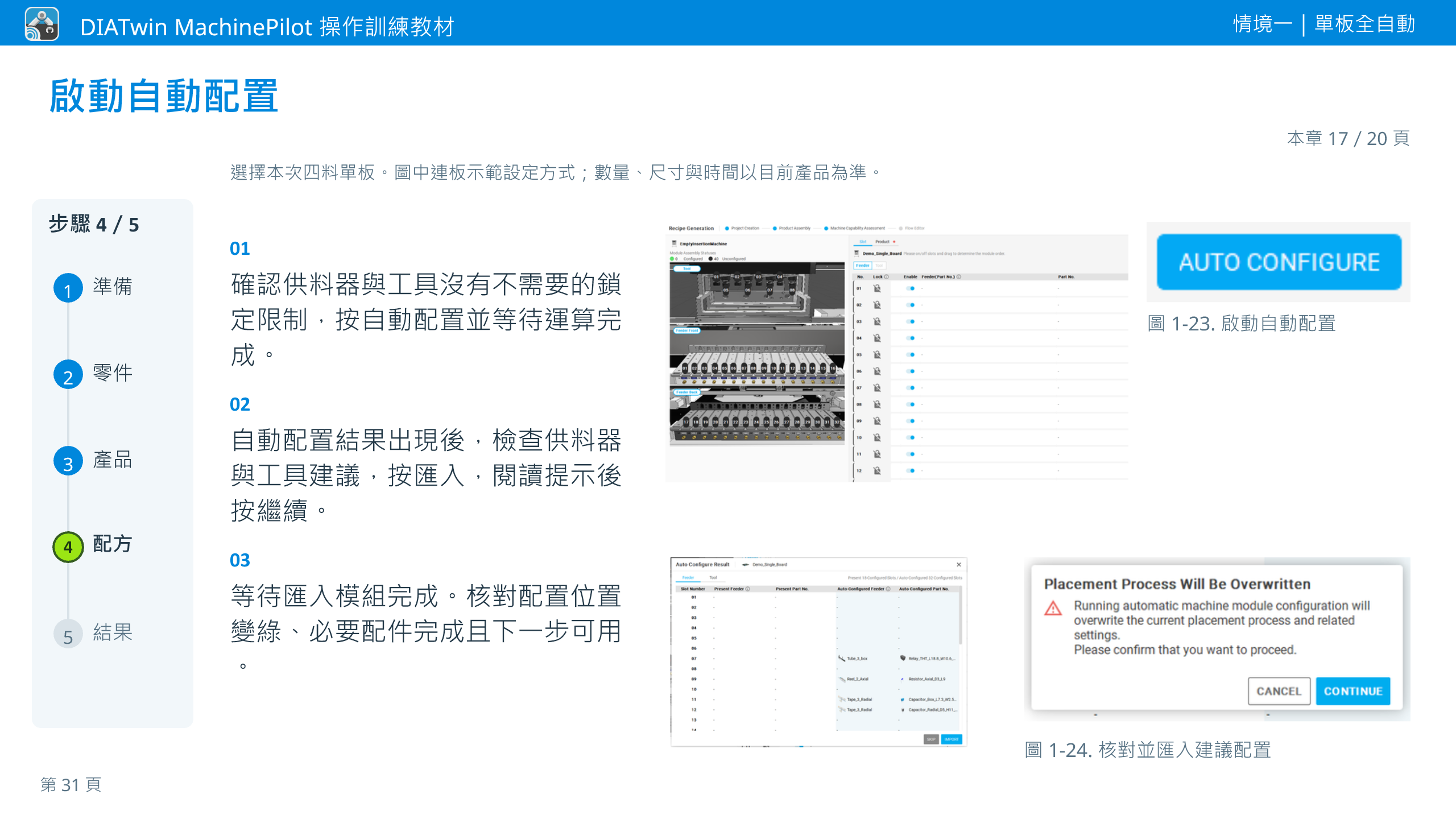
Task: Click the slot 02 lock icon
Action: pos(877,305)
